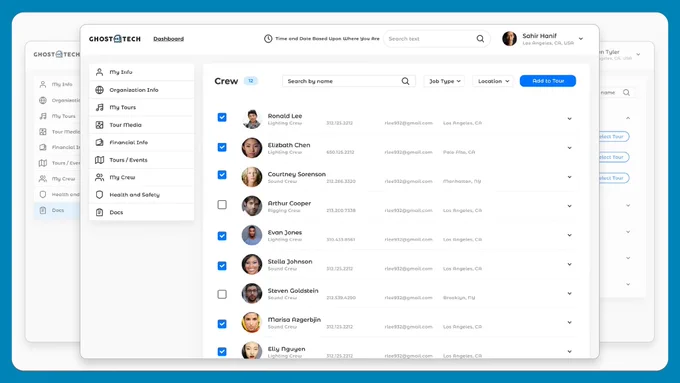Screen dimensions: 680x383
Task: Uncheck the Stella Johnson checkbox
Action: point(222,265)
